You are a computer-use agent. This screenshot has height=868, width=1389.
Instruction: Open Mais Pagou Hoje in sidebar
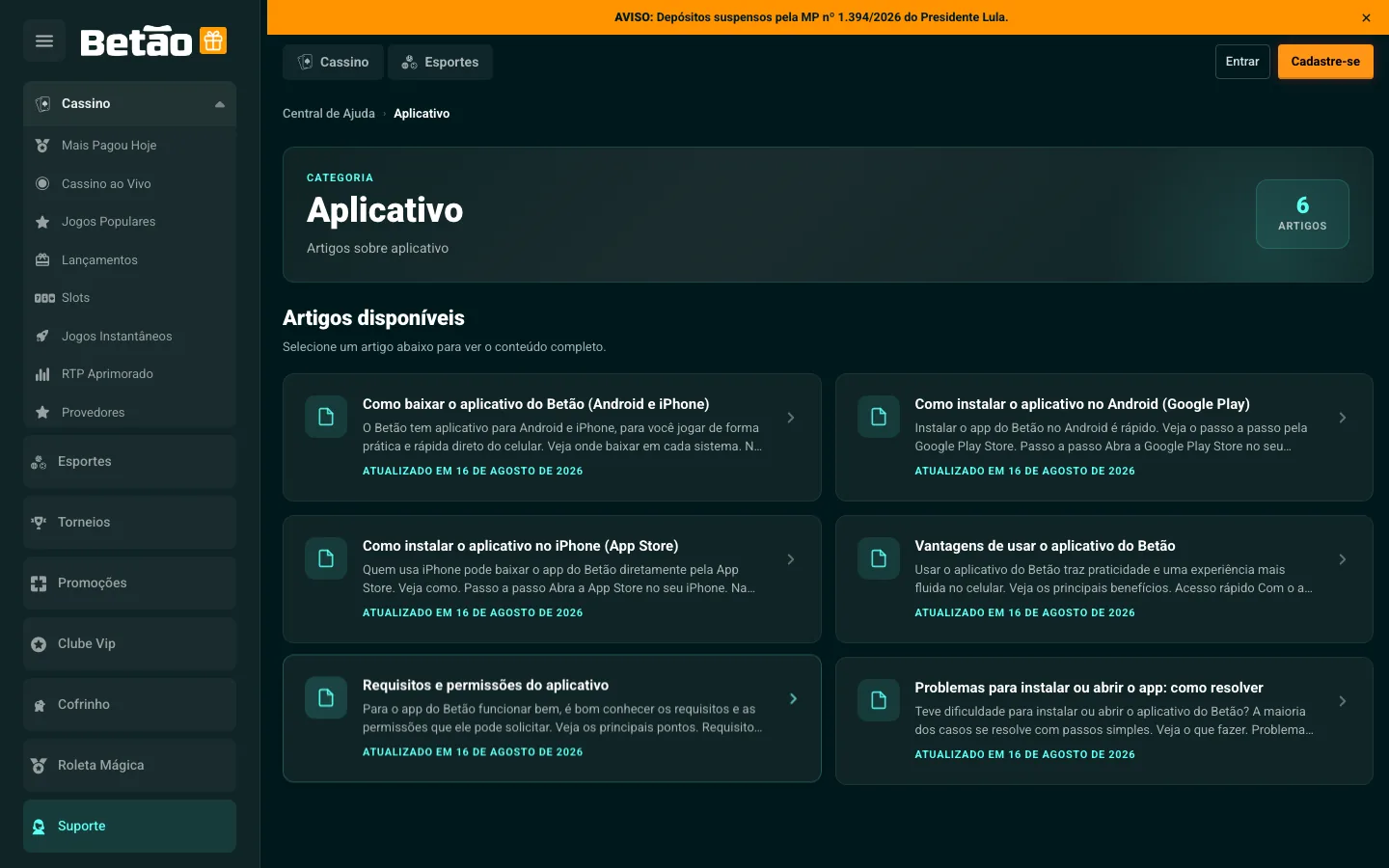pos(129,146)
